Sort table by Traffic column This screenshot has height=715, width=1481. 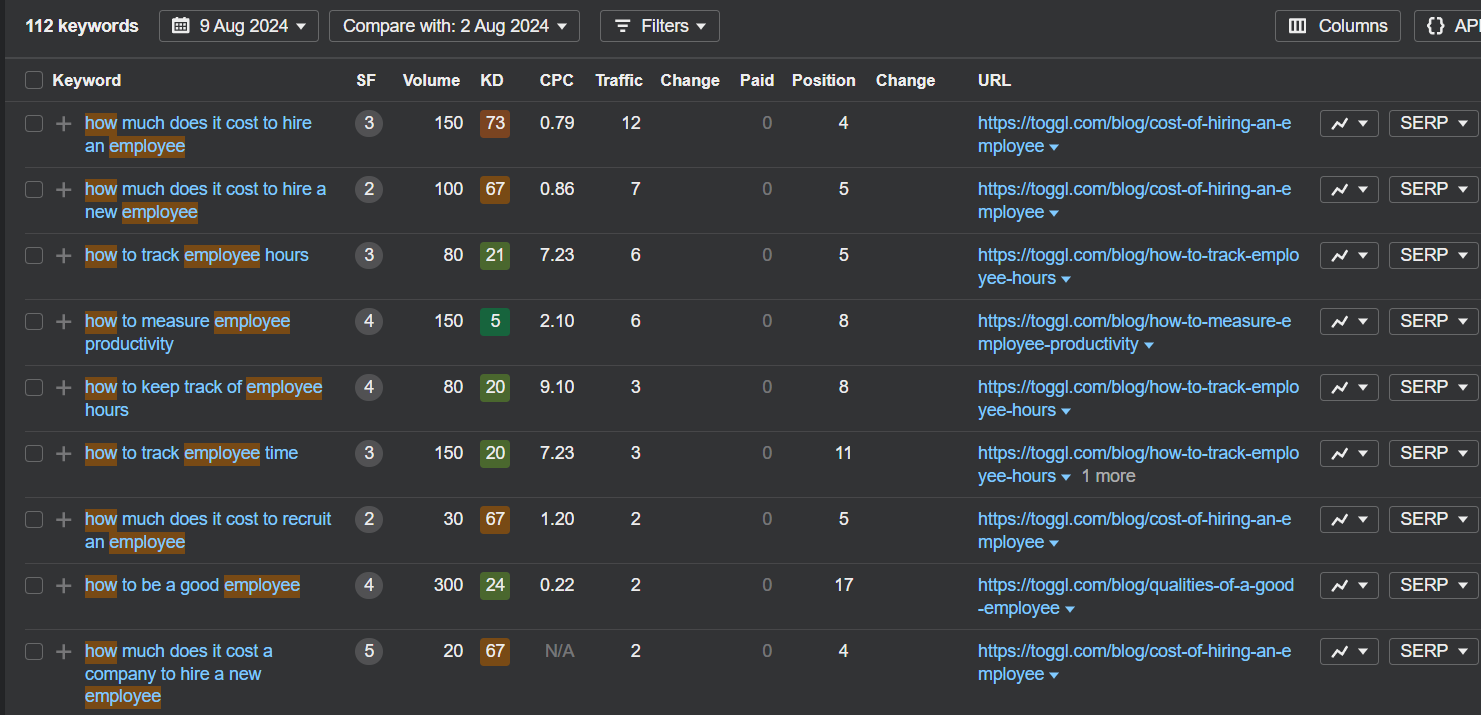pyautogui.click(x=619, y=80)
